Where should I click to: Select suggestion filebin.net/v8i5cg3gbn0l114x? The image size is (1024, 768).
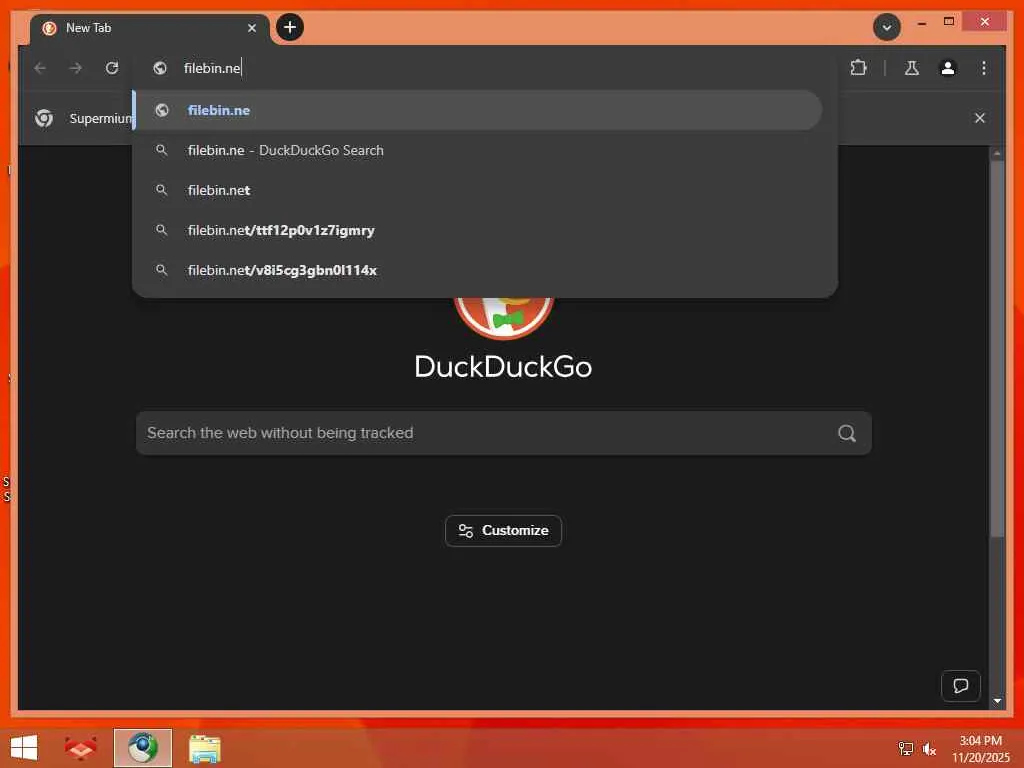477,270
